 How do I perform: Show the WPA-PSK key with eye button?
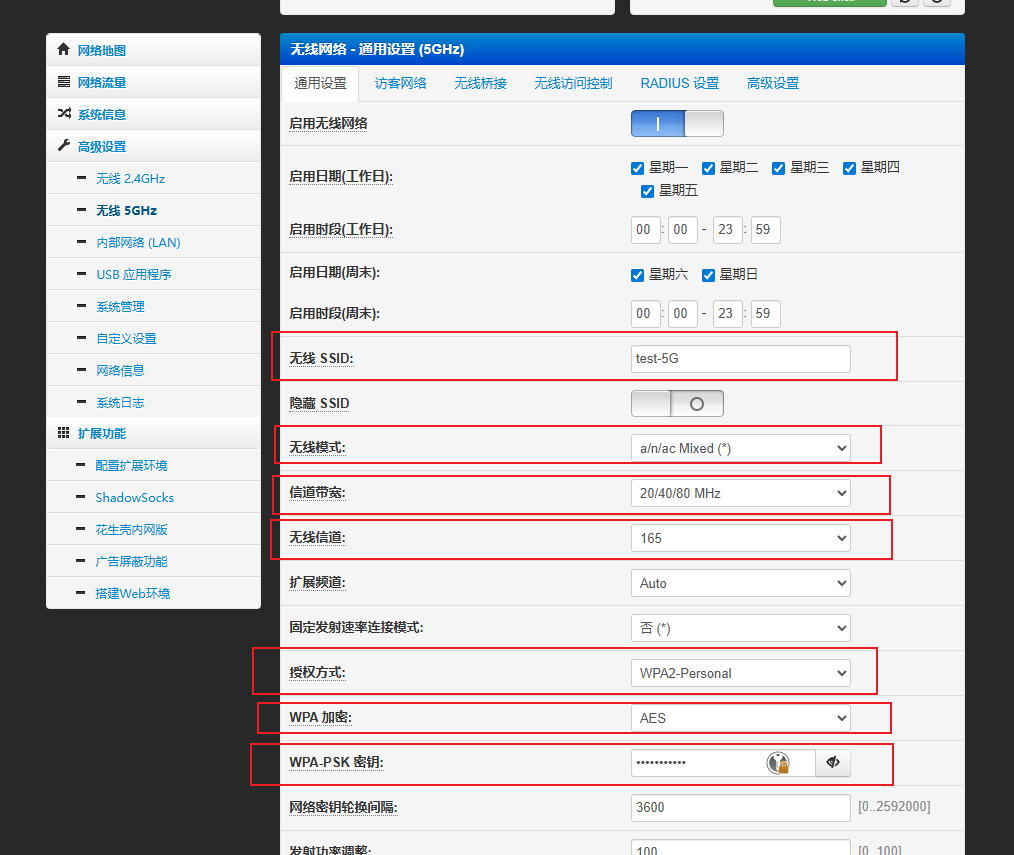coord(833,763)
